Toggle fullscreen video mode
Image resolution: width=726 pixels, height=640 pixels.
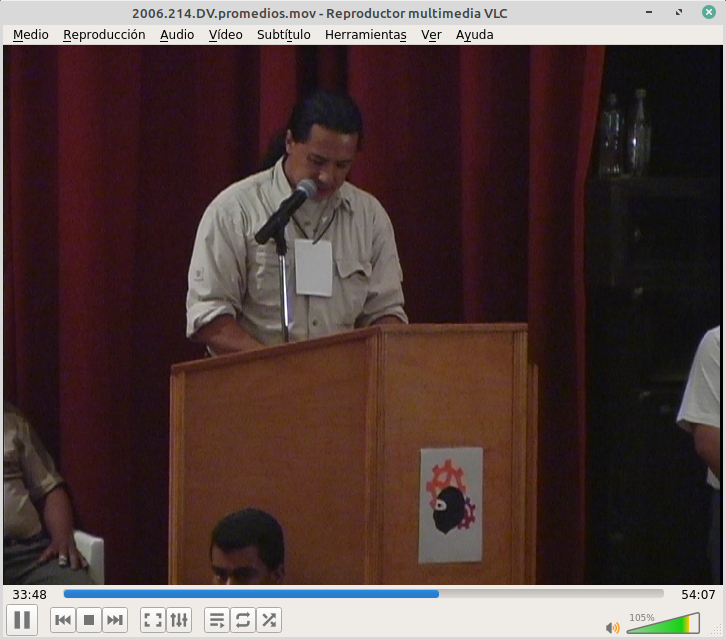pyautogui.click(x=153, y=620)
